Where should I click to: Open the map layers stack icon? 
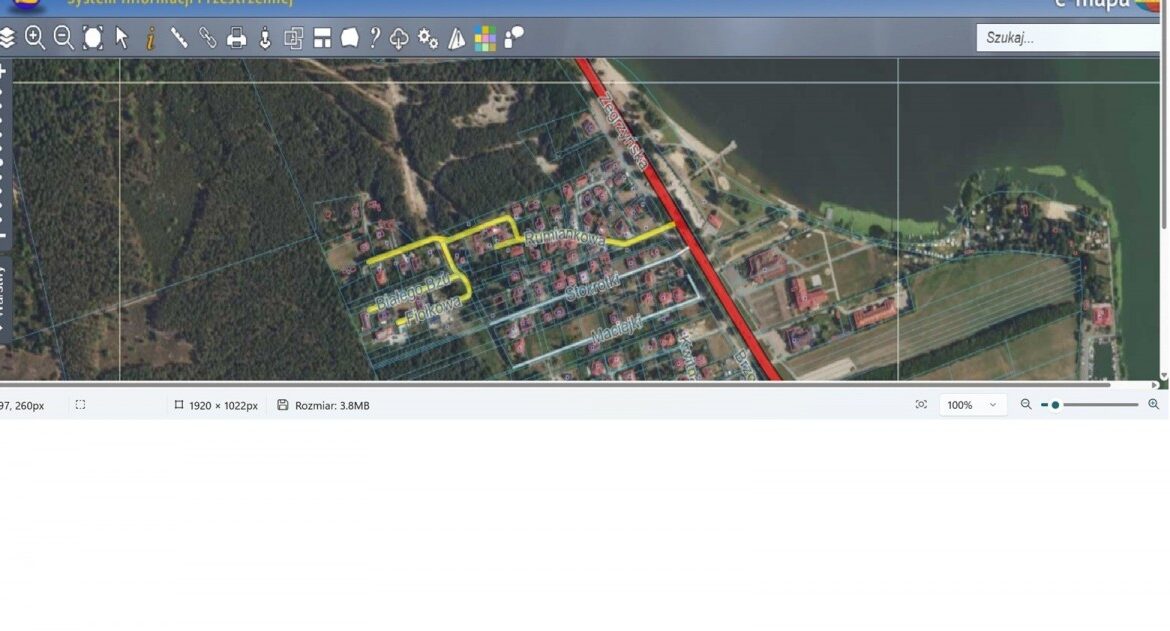7,38
